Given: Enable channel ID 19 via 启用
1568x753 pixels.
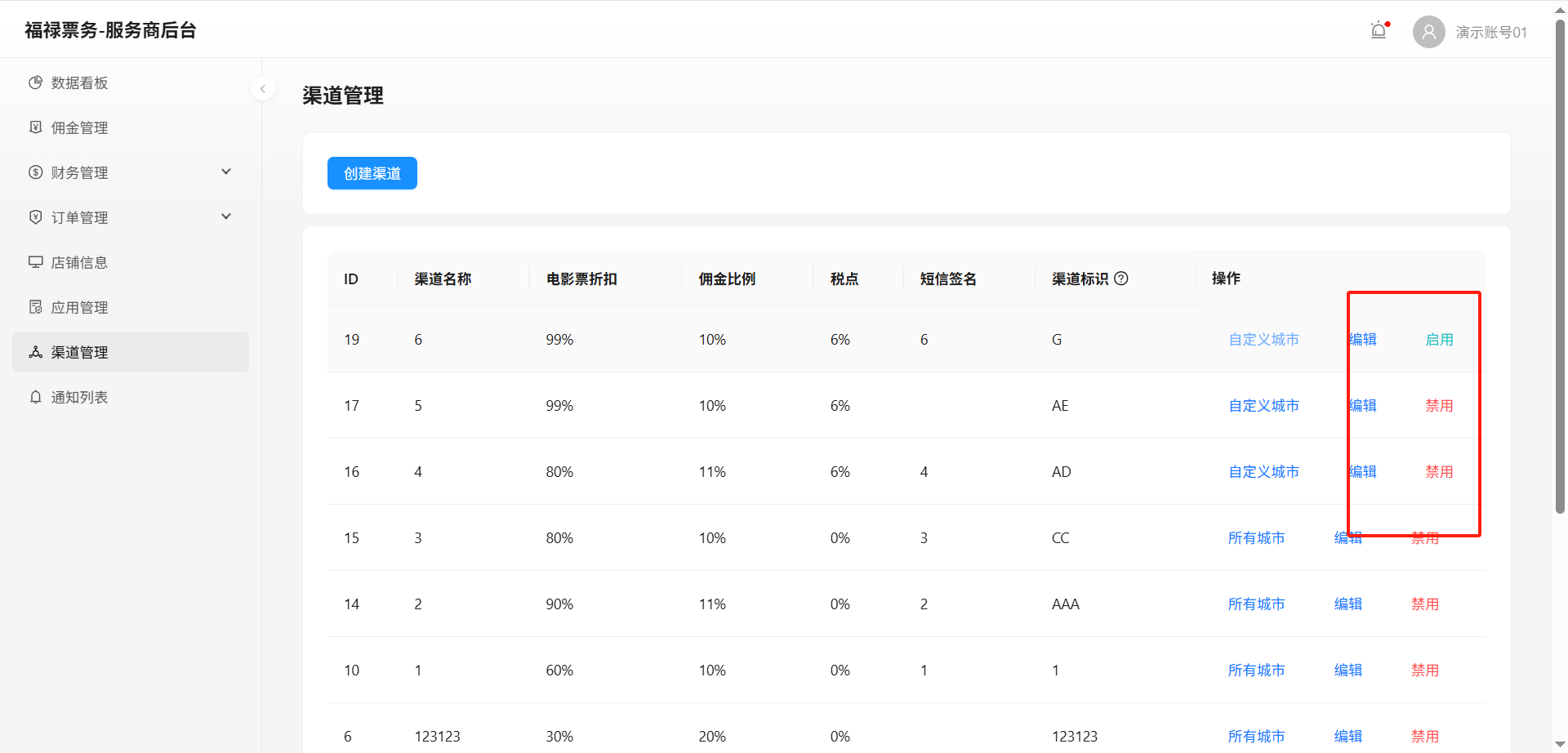Looking at the screenshot, I should click(x=1439, y=340).
